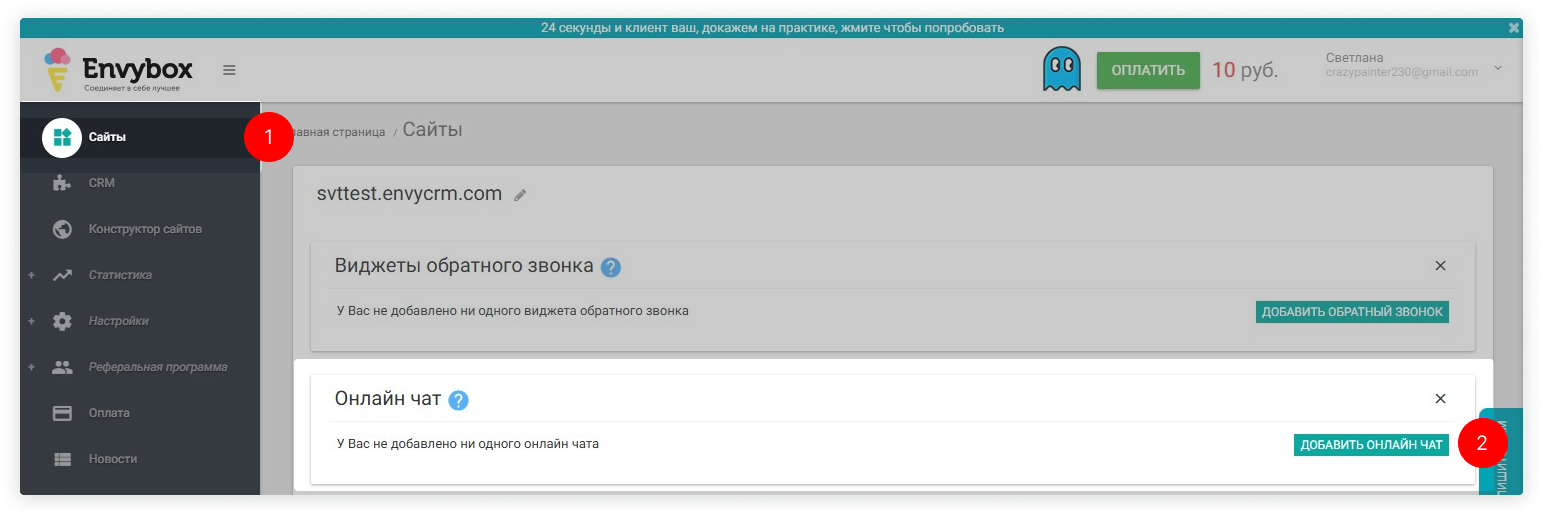Toggle sidebar with hamburger menu icon
Screen dimensions: 1543x517
tap(229, 70)
